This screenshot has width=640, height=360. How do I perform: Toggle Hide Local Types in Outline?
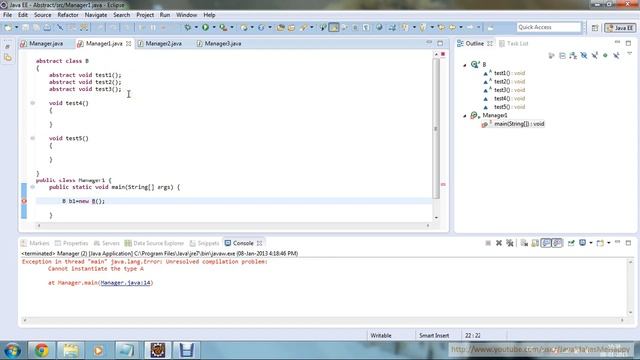pos(616,55)
